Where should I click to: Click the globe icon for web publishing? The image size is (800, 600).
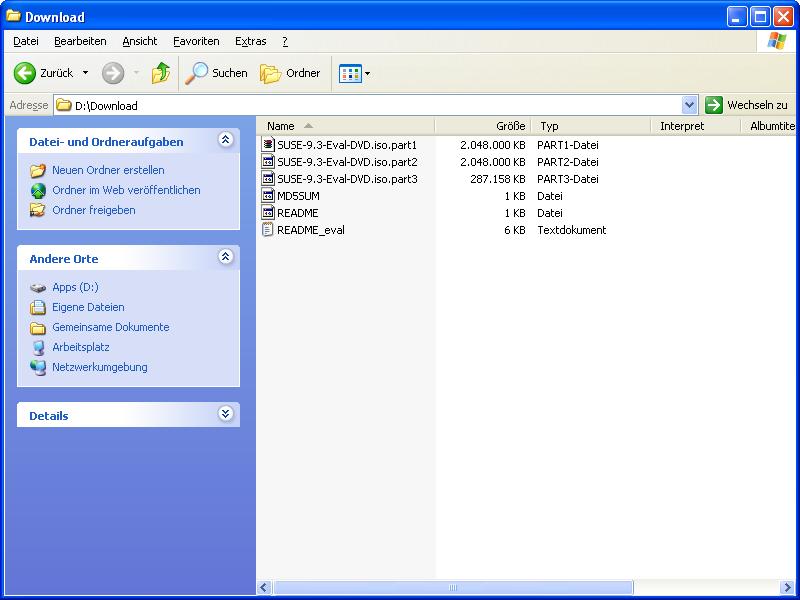[x=38, y=190]
